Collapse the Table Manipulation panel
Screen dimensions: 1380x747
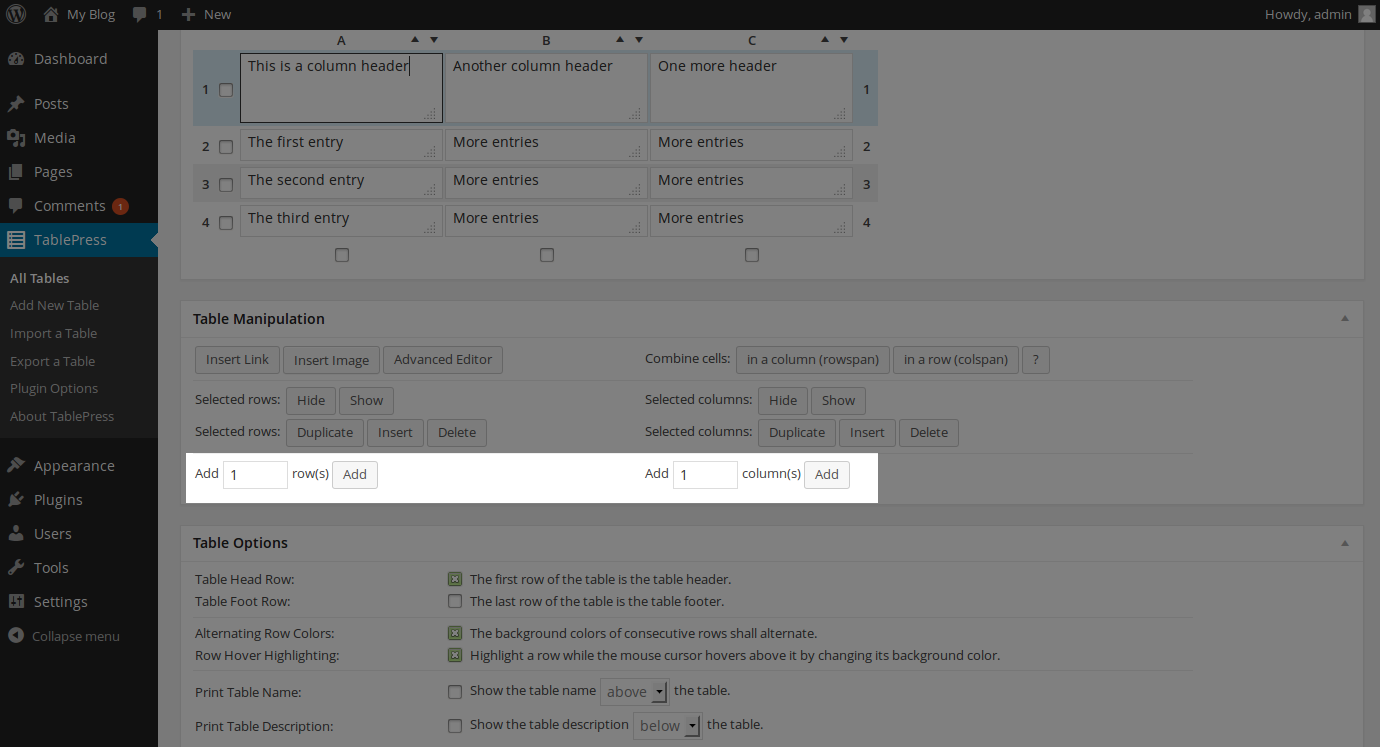click(x=1345, y=319)
